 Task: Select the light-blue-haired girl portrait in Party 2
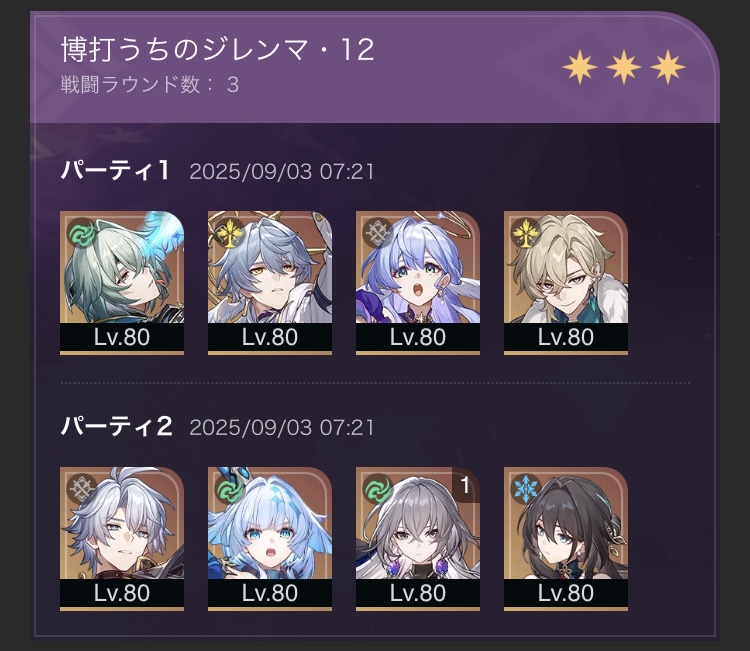point(270,539)
